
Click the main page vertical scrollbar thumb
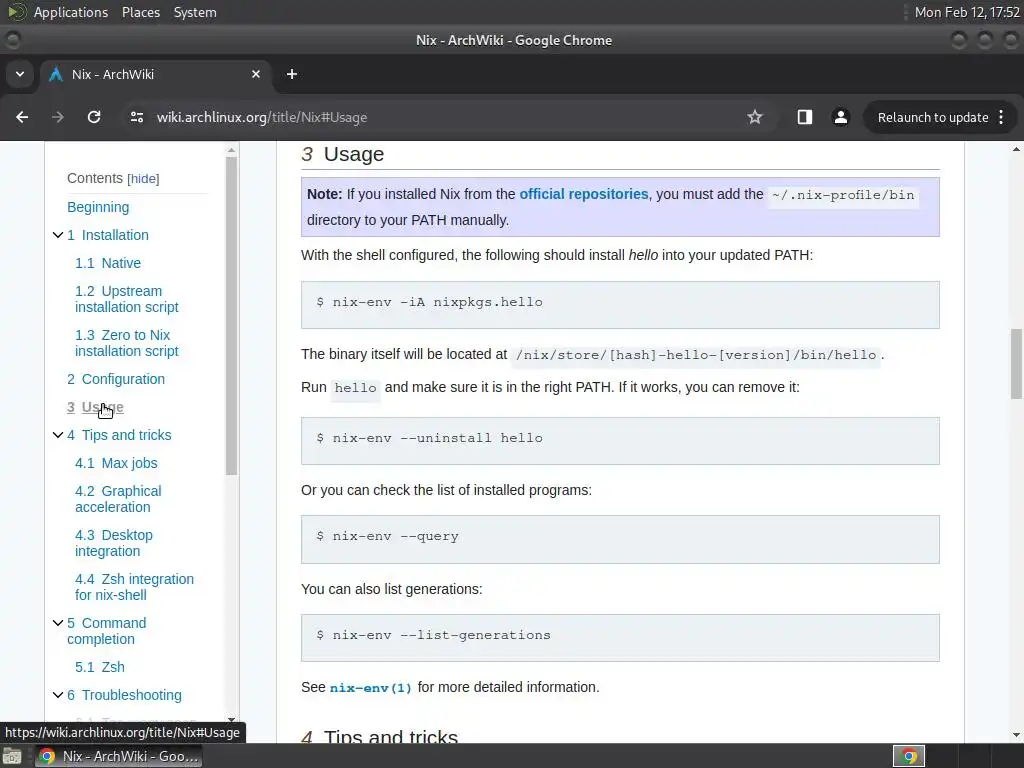pyautogui.click(x=1016, y=363)
